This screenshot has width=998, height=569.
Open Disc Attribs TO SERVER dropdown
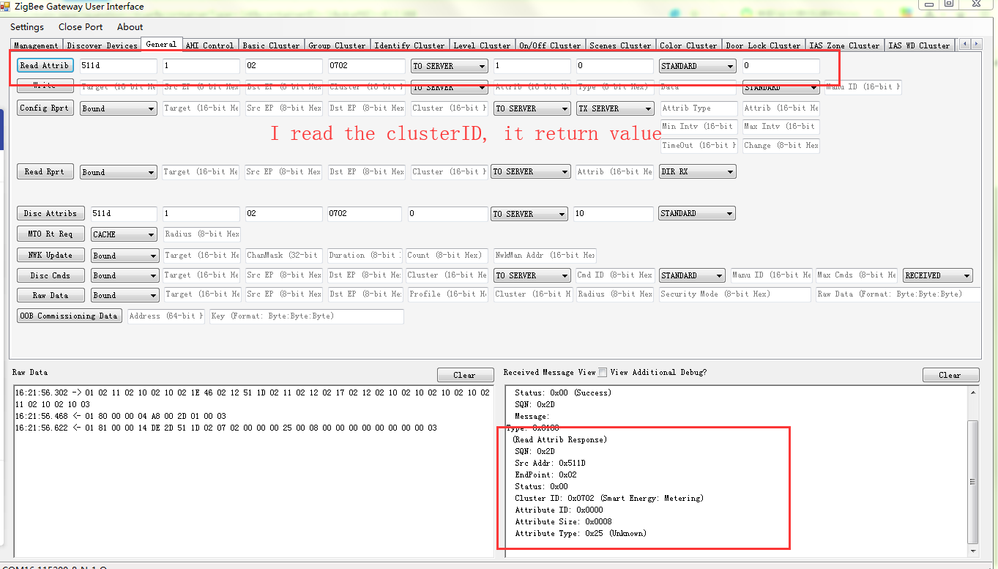click(x=529, y=214)
